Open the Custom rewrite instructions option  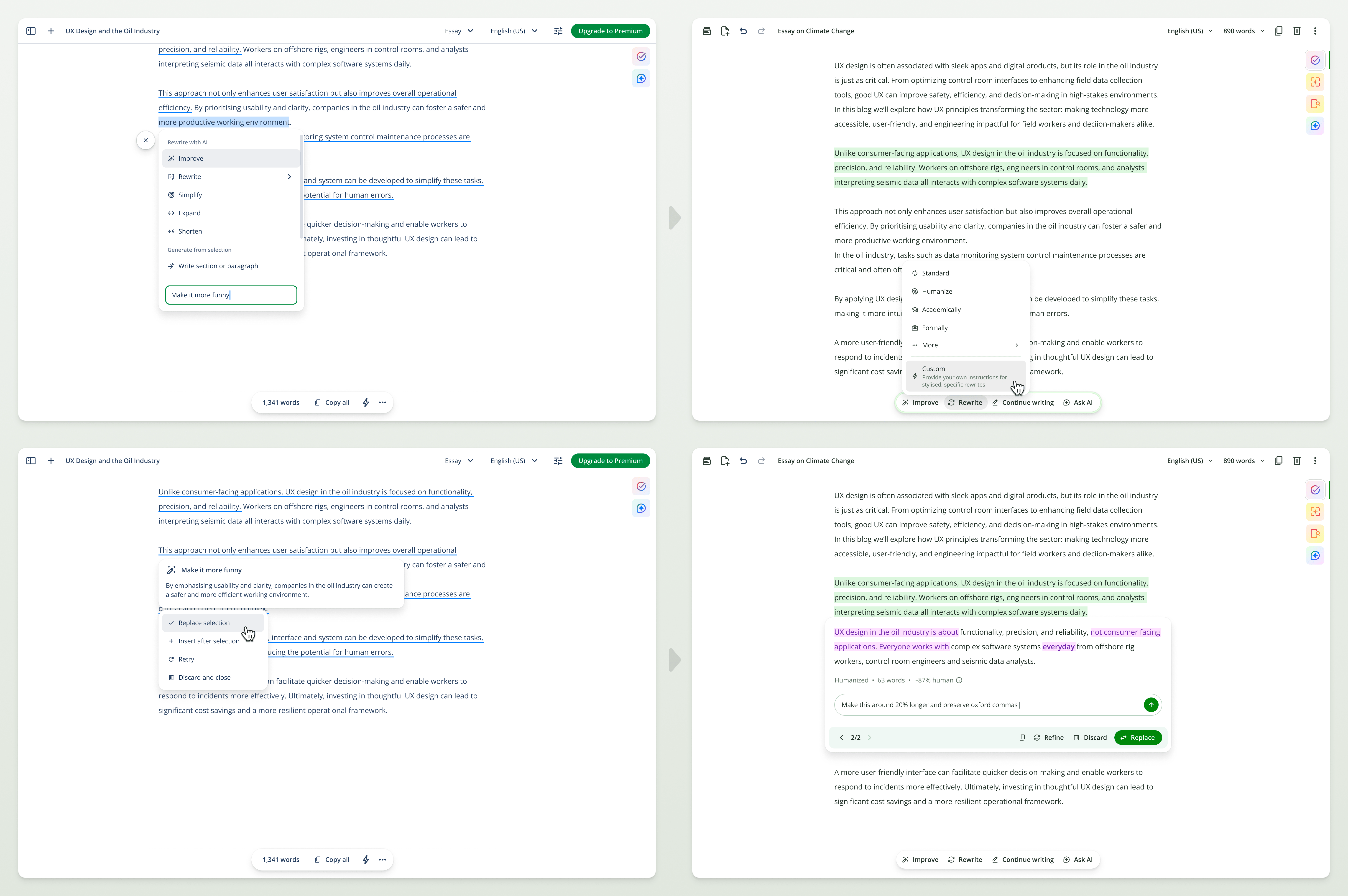(x=966, y=376)
